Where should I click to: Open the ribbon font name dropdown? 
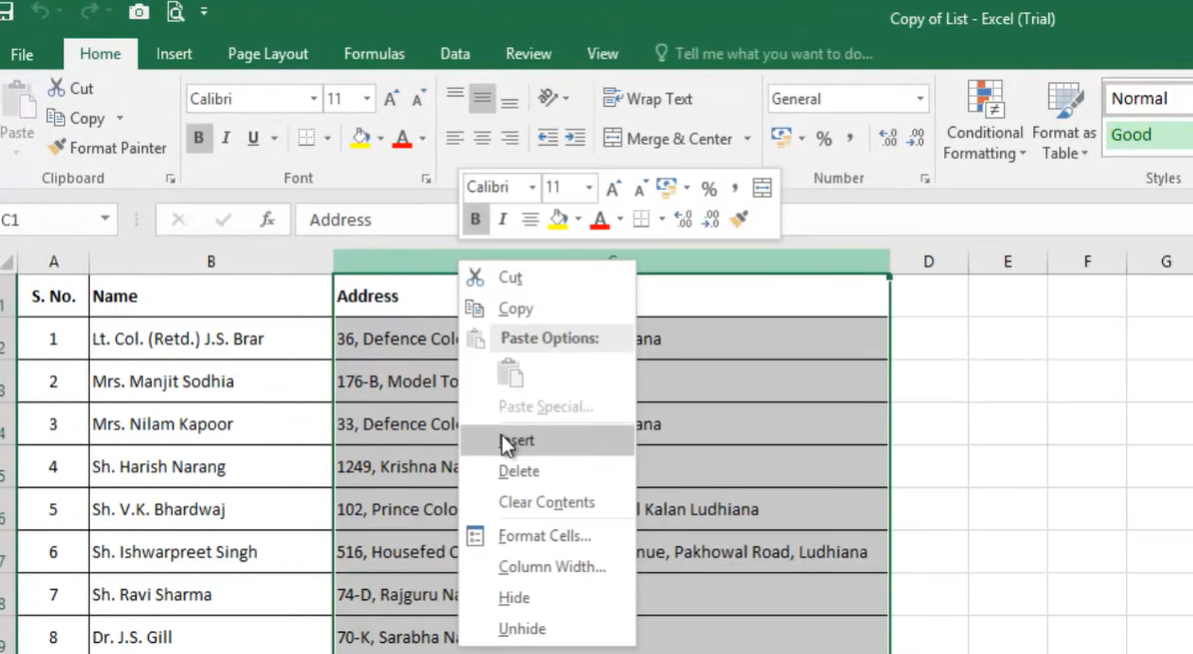[313, 99]
